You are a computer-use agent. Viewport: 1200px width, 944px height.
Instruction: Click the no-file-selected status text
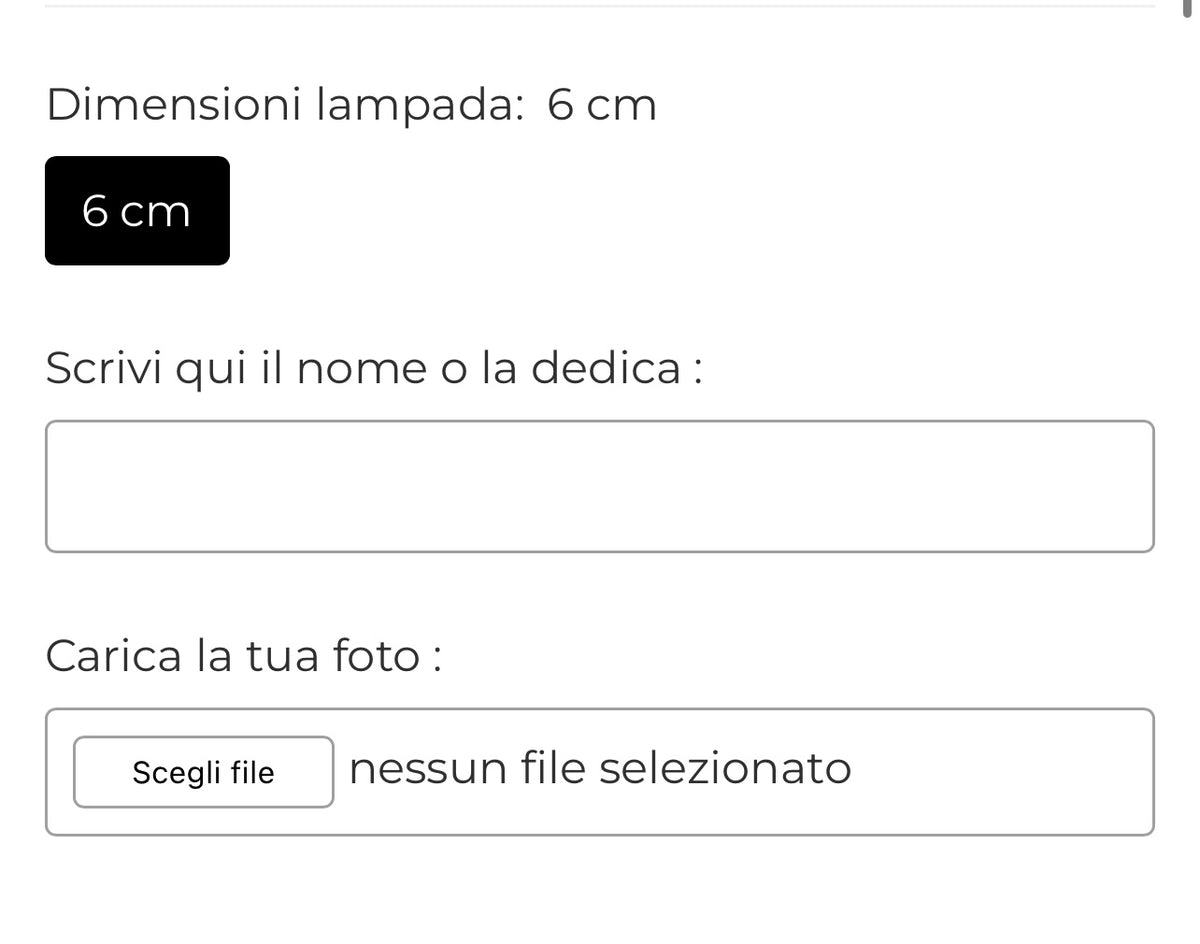point(600,769)
